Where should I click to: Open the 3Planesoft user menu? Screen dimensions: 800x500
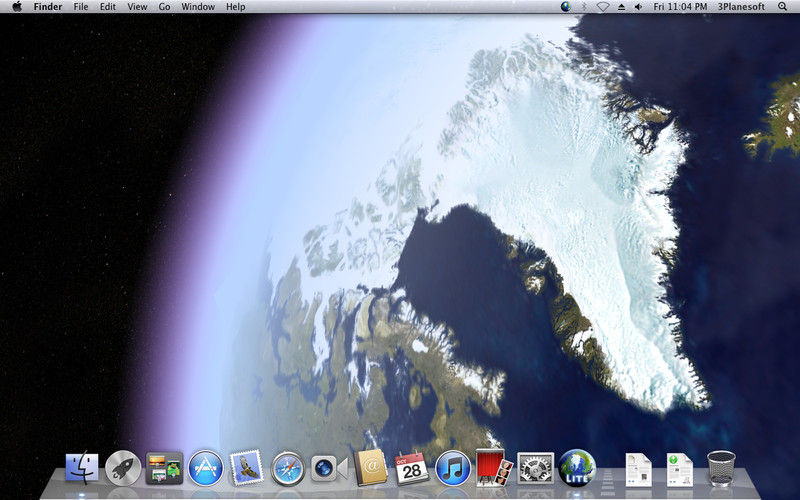click(x=741, y=7)
